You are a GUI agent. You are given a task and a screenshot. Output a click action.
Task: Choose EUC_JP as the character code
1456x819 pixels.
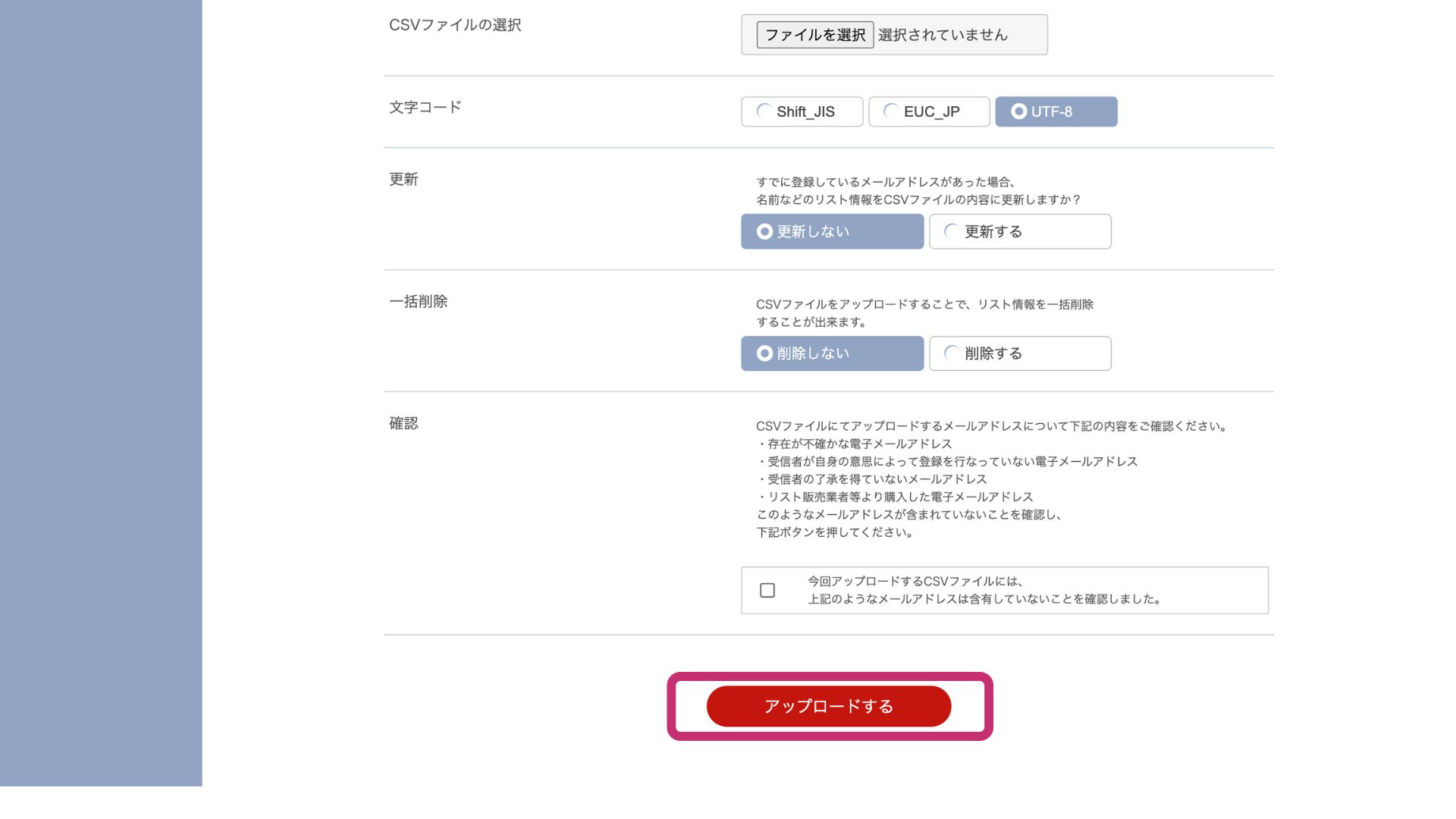[x=929, y=111]
